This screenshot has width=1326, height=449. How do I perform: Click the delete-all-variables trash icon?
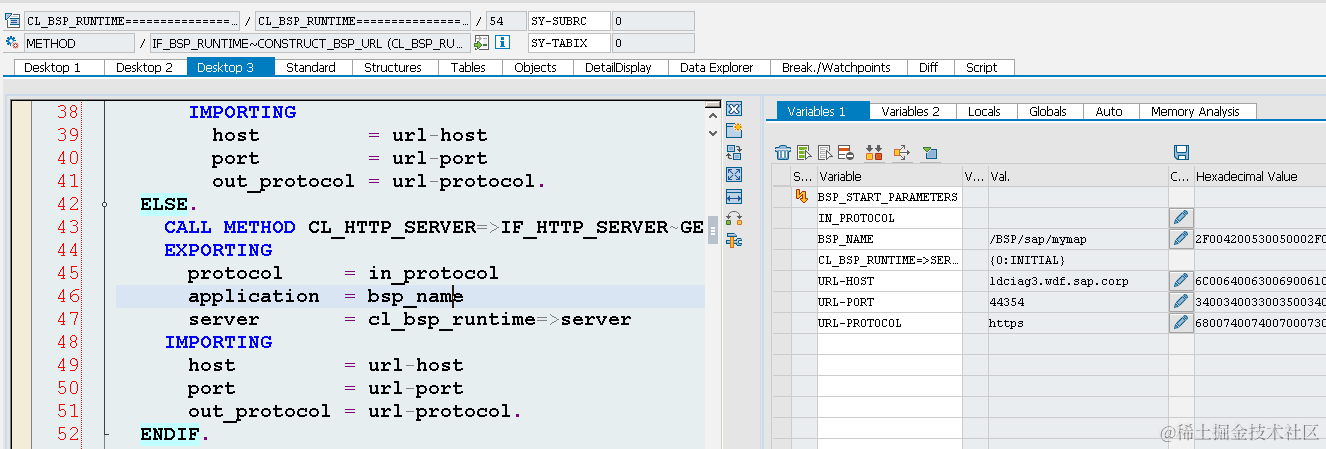pyautogui.click(x=783, y=152)
